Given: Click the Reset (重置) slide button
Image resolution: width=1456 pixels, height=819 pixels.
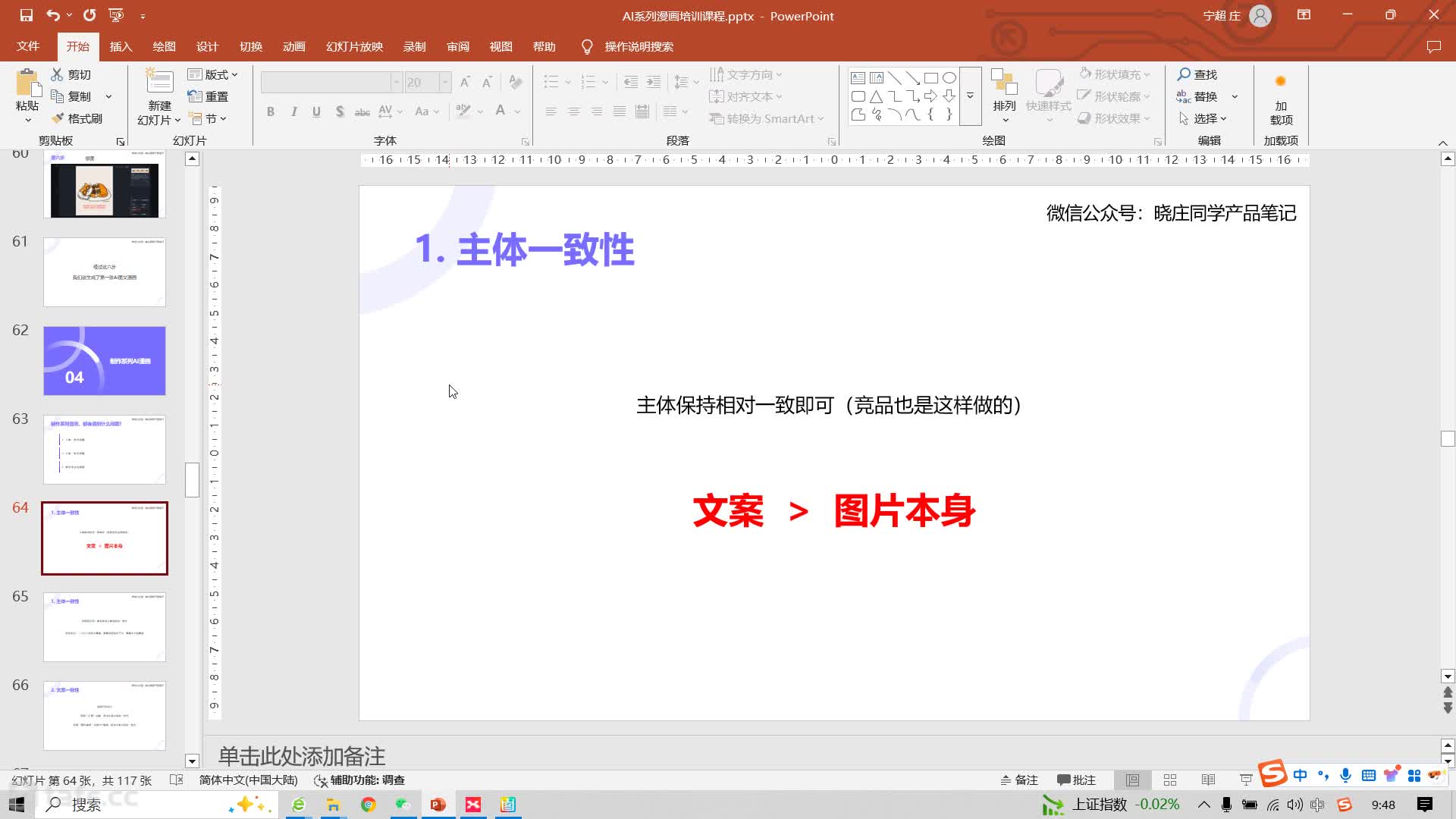Looking at the screenshot, I should (209, 96).
